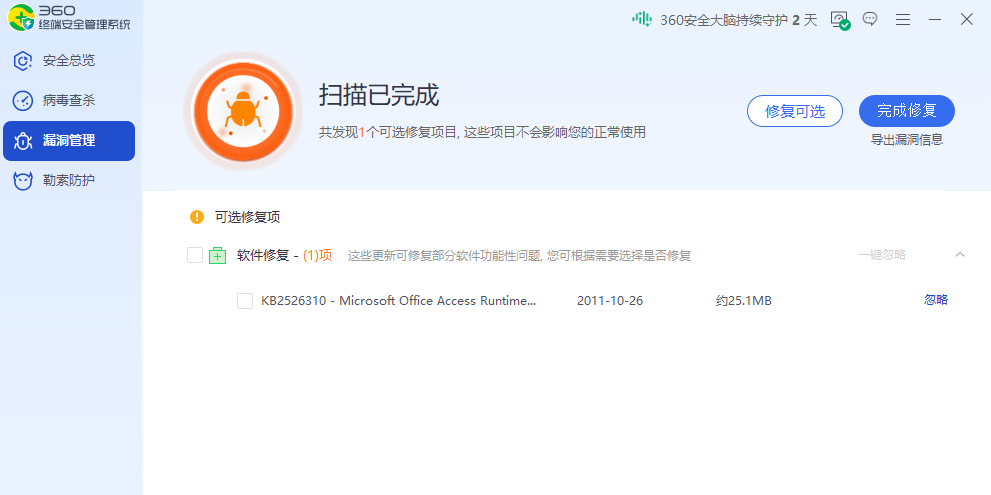Screen dimensions: 991x495
Task: Open the hamburger main menu
Action: [x=902, y=19]
